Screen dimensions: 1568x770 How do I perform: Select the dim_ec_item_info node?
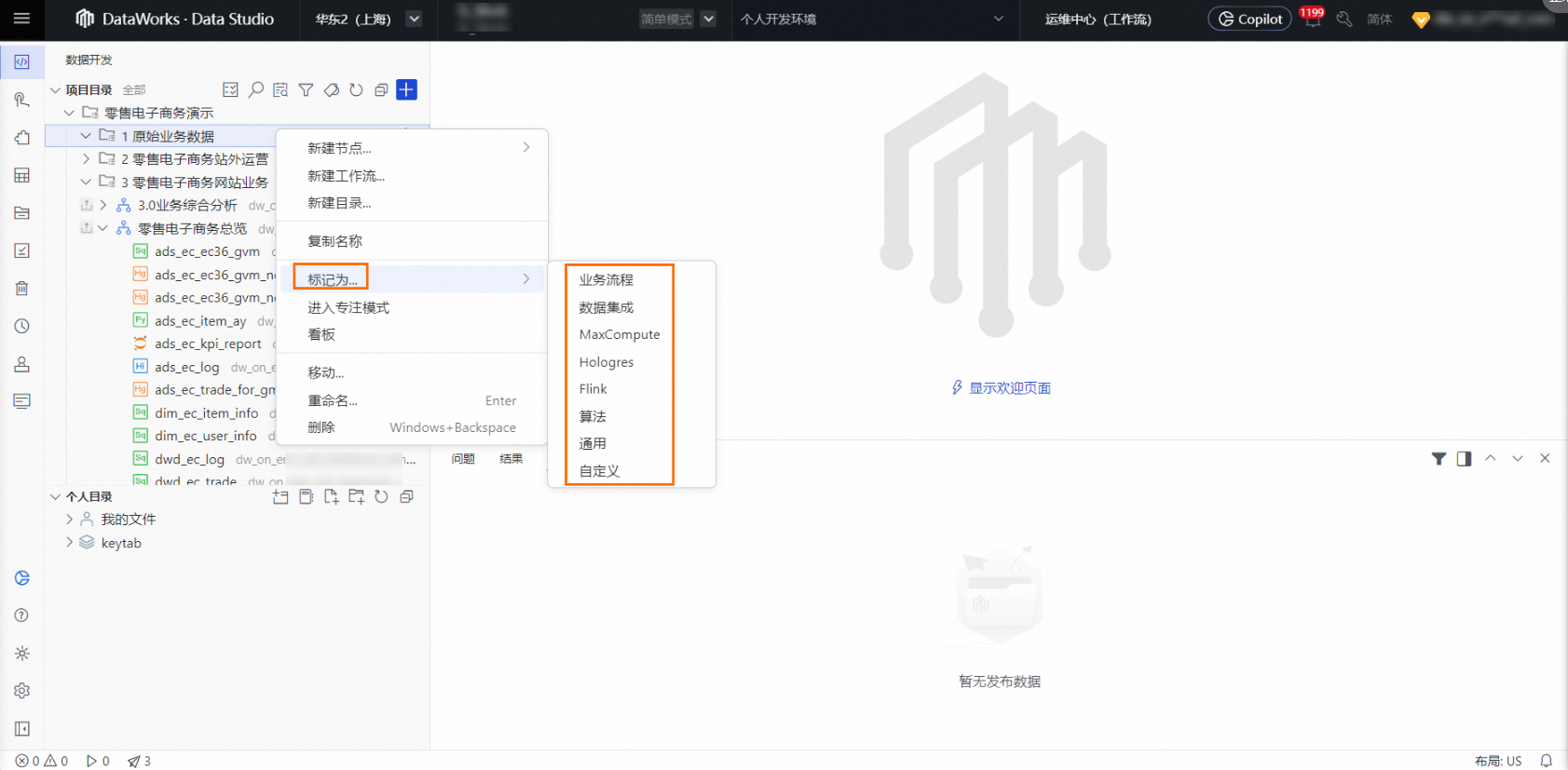(x=207, y=412)
